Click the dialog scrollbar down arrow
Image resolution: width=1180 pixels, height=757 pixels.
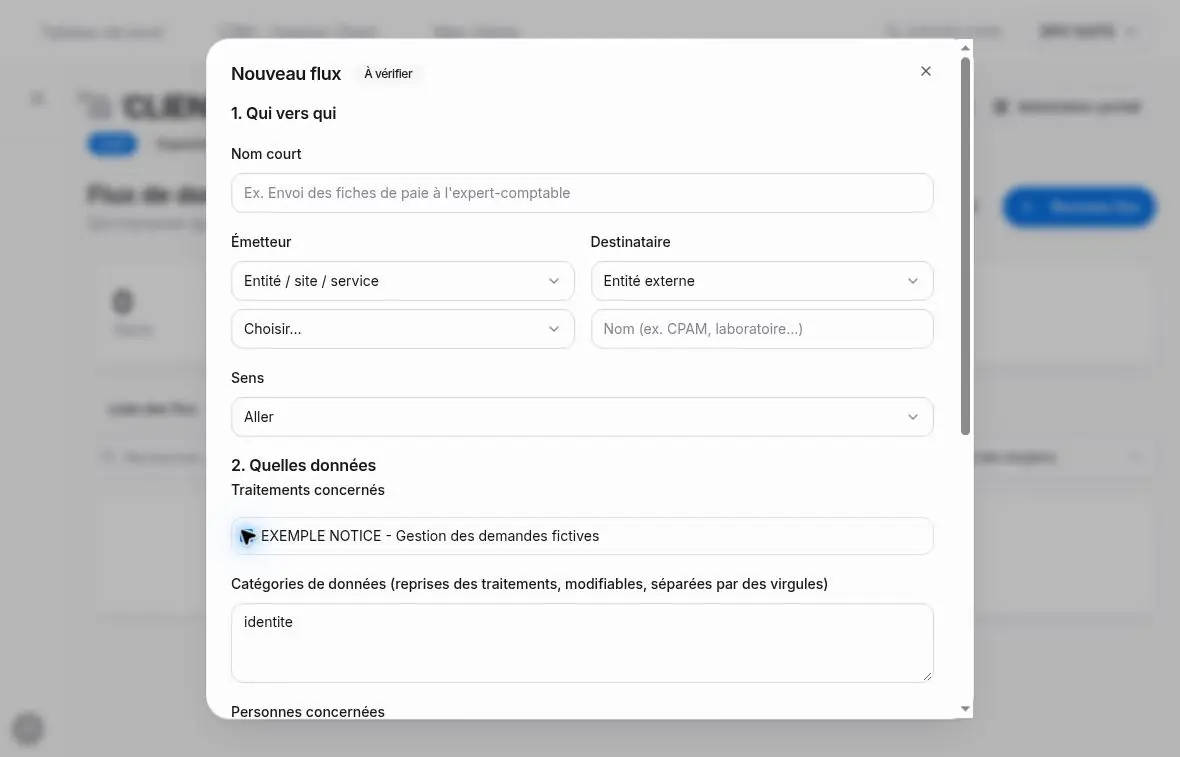(x=966, y=709)
